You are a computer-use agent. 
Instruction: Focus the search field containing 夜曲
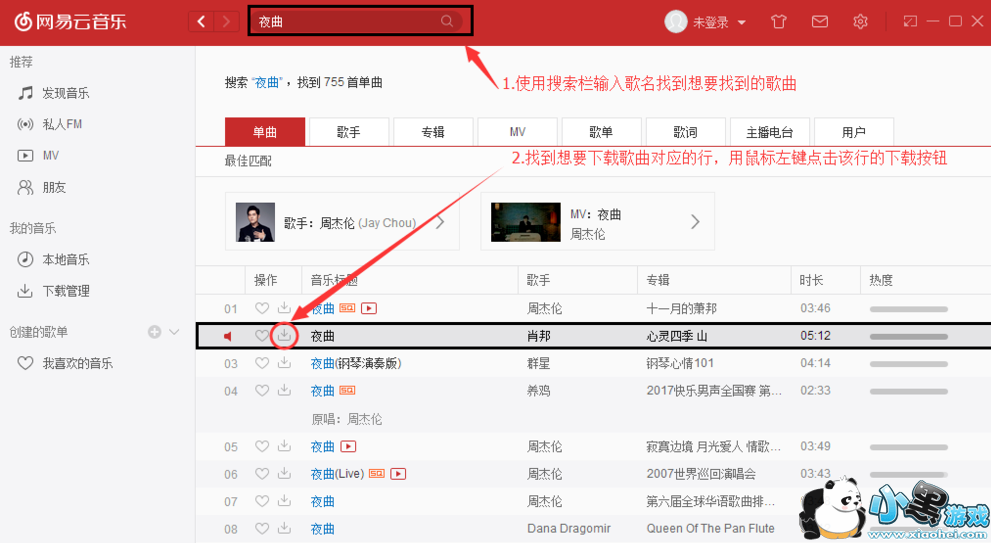pos(359,21)
